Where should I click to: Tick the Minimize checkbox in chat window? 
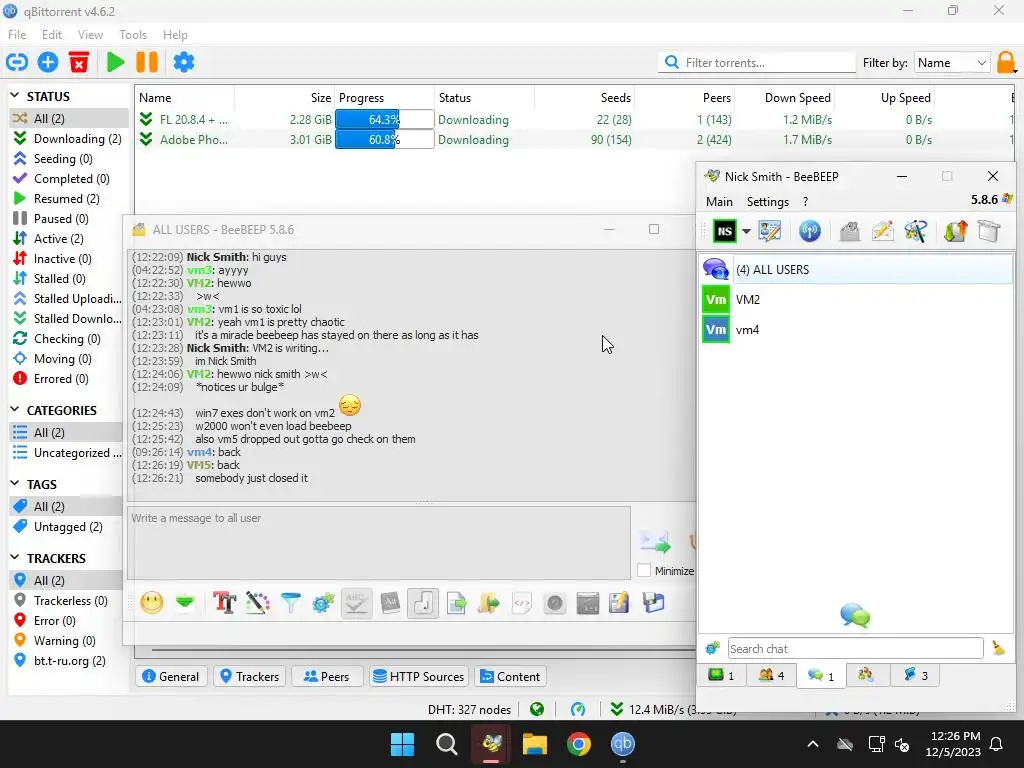[x=644, y=570]
